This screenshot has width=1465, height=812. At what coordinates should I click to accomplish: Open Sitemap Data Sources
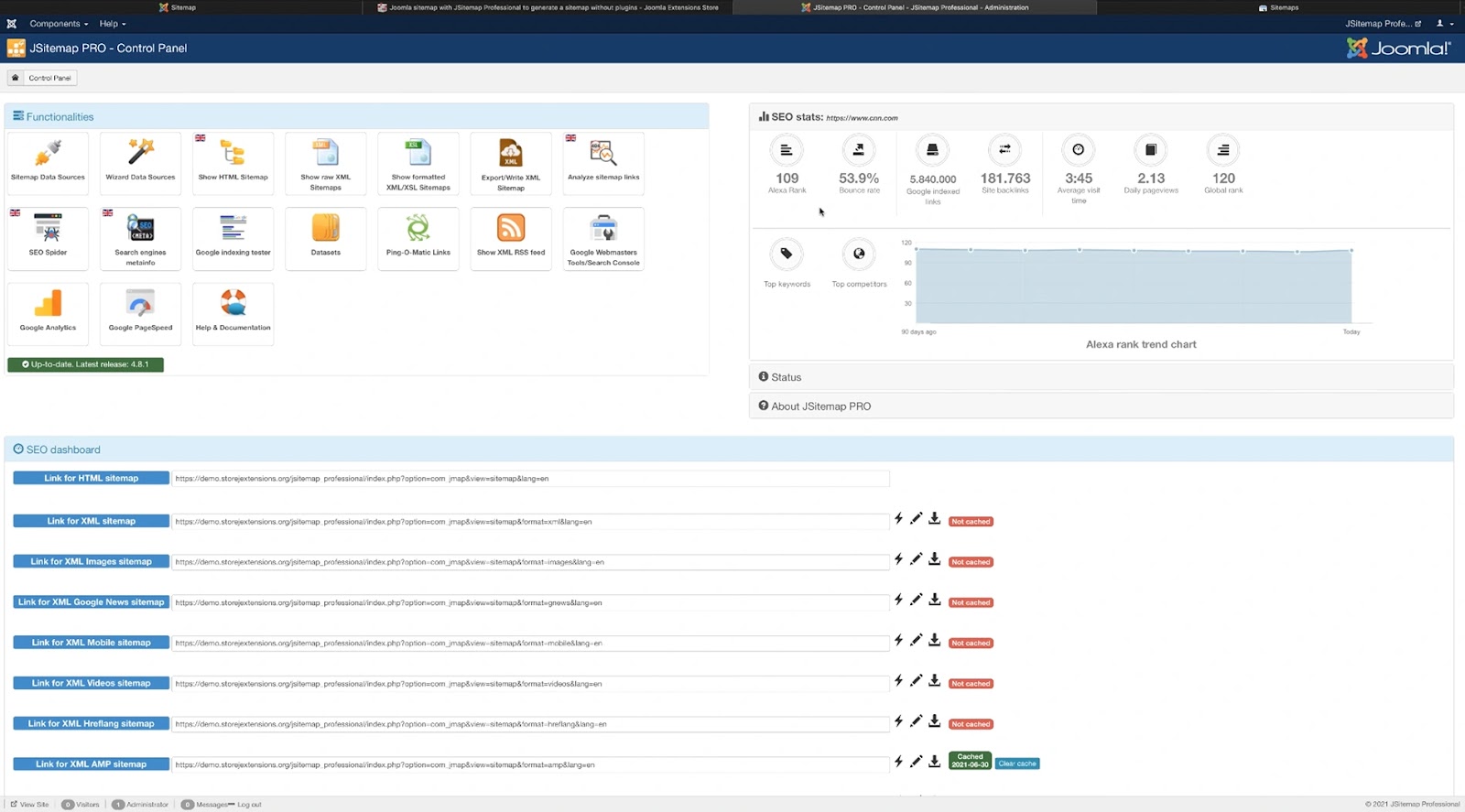coord(48,161)
